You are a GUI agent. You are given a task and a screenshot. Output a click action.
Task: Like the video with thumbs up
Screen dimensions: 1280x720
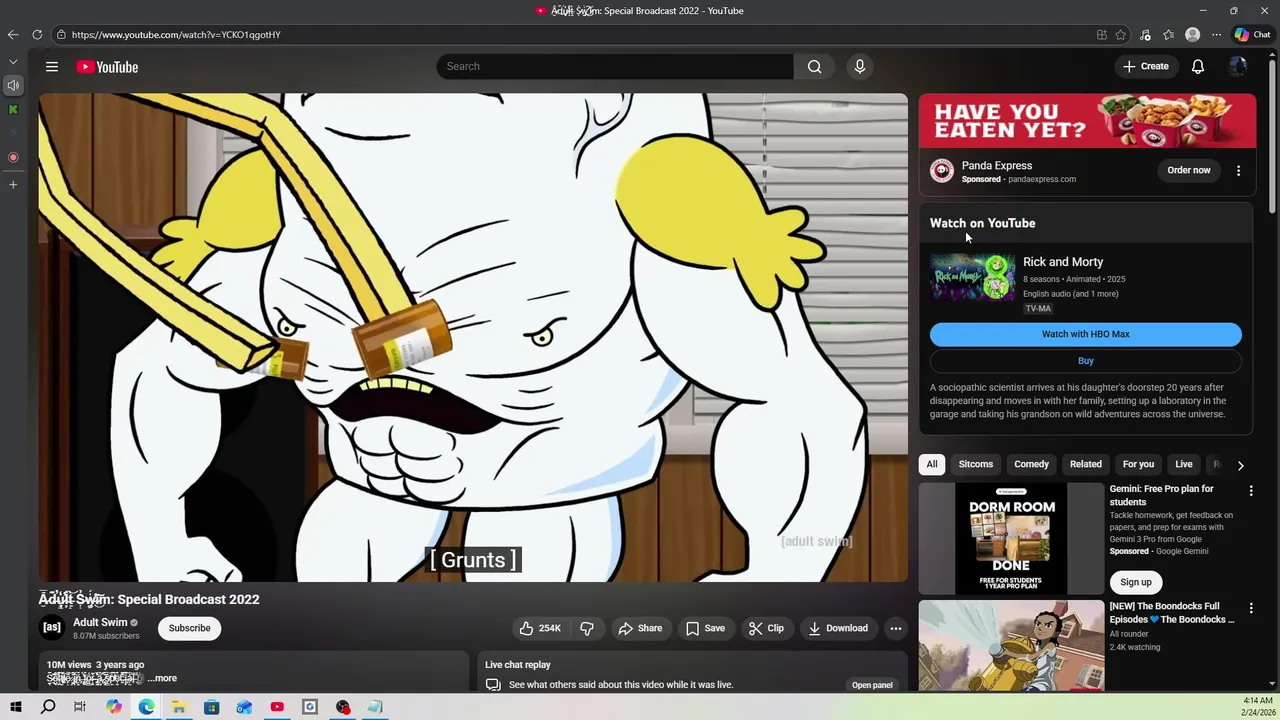(539, 628)
